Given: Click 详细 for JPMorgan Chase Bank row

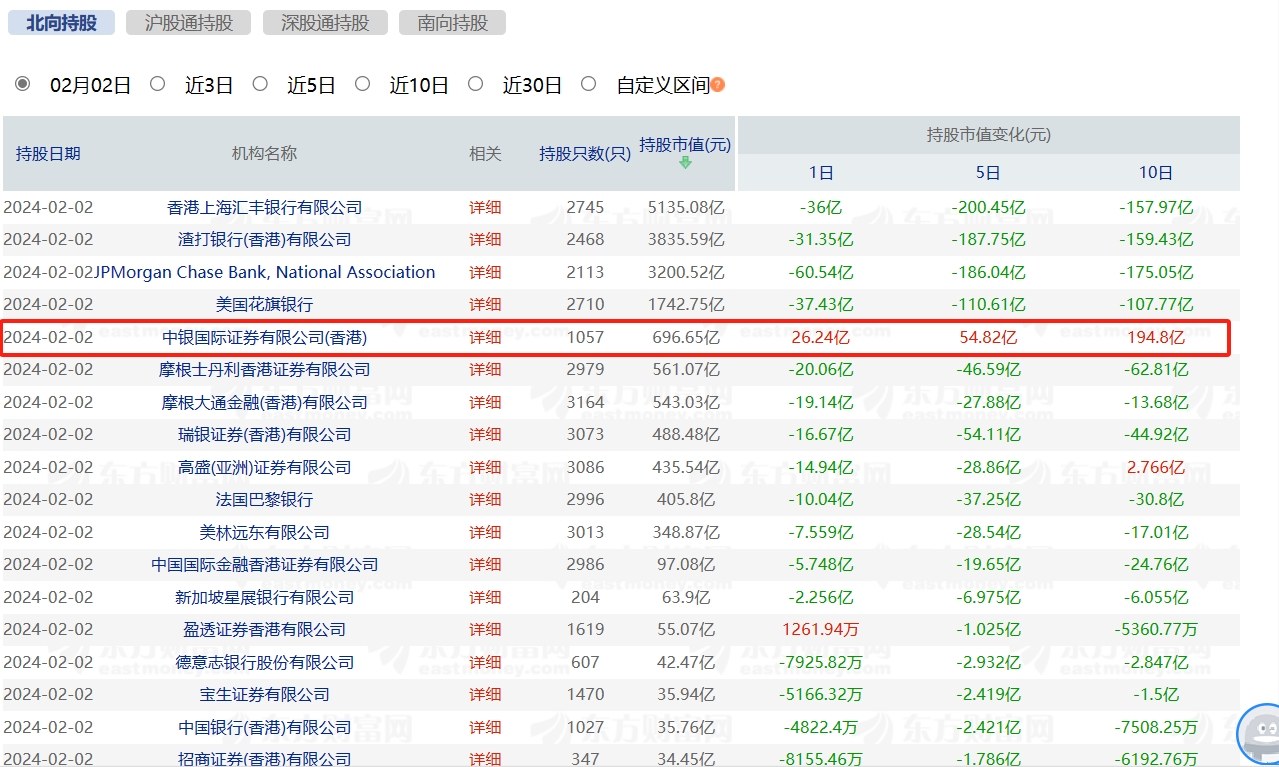Looking at the screenshot, I should (485, 272).
